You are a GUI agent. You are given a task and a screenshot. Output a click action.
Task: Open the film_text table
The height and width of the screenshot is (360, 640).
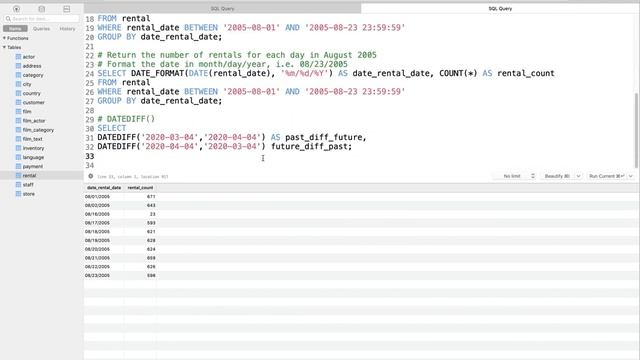tap(32, 139)
